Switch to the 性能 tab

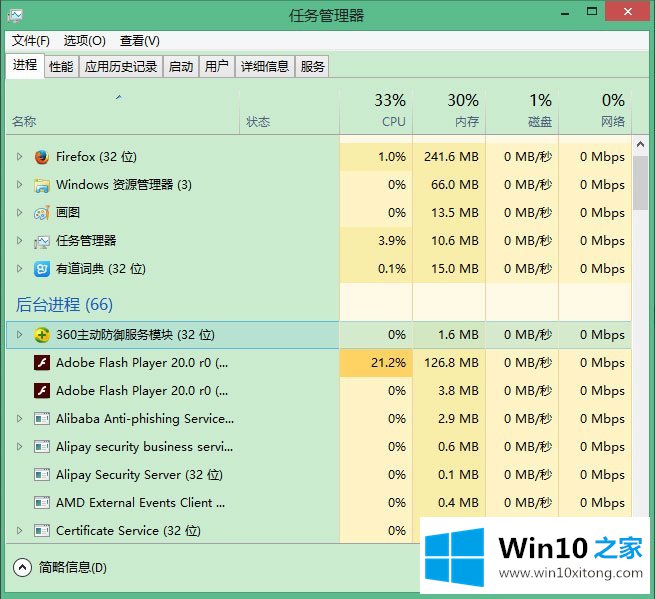tap(61, 66)
